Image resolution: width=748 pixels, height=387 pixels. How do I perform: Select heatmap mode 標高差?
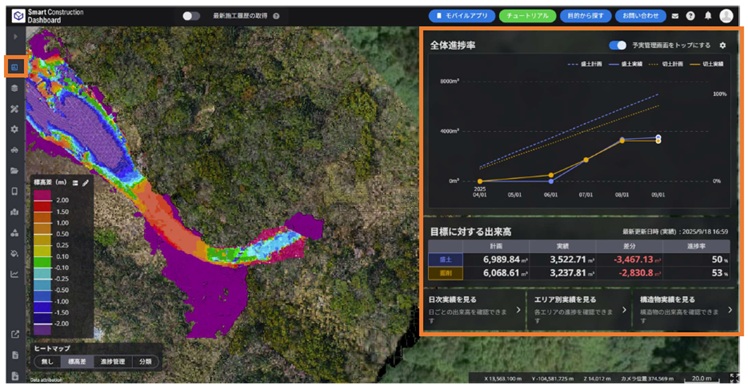coord(77,362)
